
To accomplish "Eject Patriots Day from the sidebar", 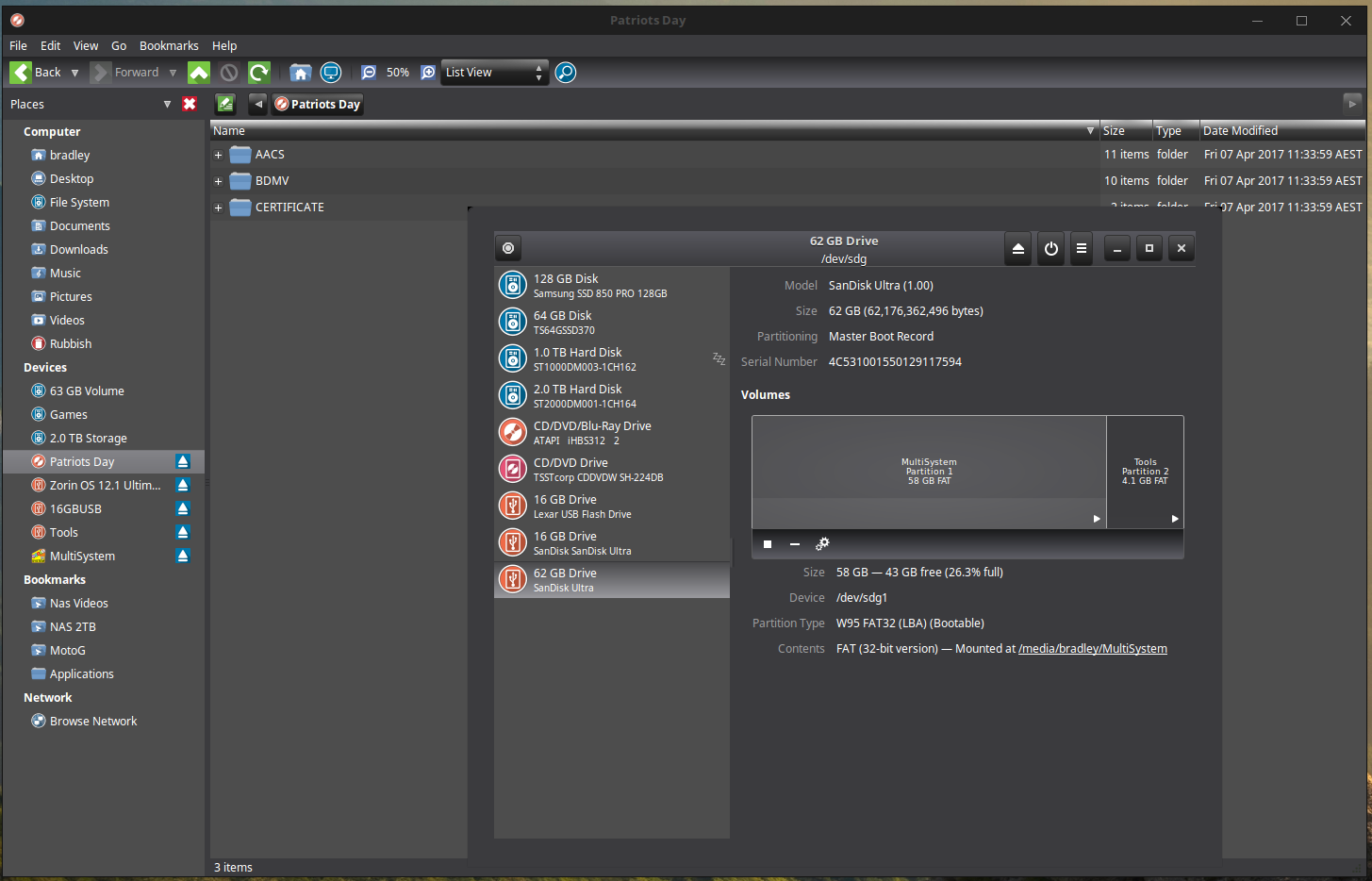I will point(183,461).
